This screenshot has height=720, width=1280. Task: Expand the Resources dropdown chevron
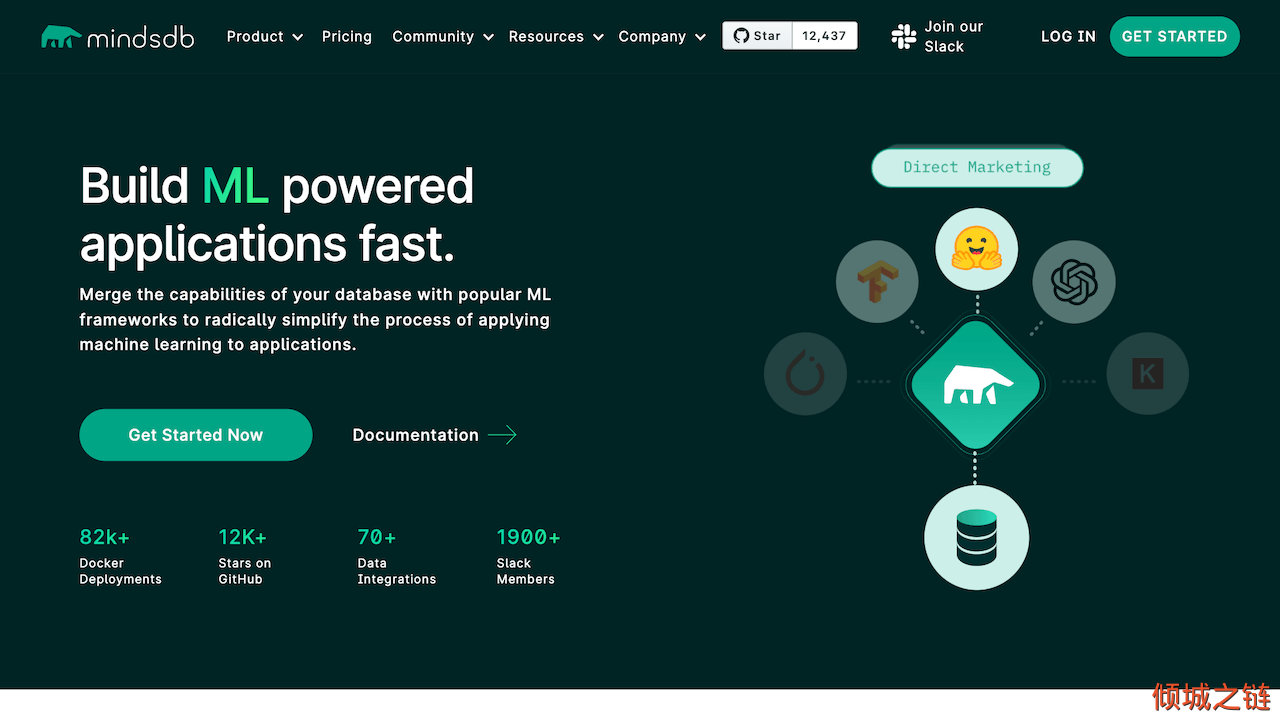(598, 37)
